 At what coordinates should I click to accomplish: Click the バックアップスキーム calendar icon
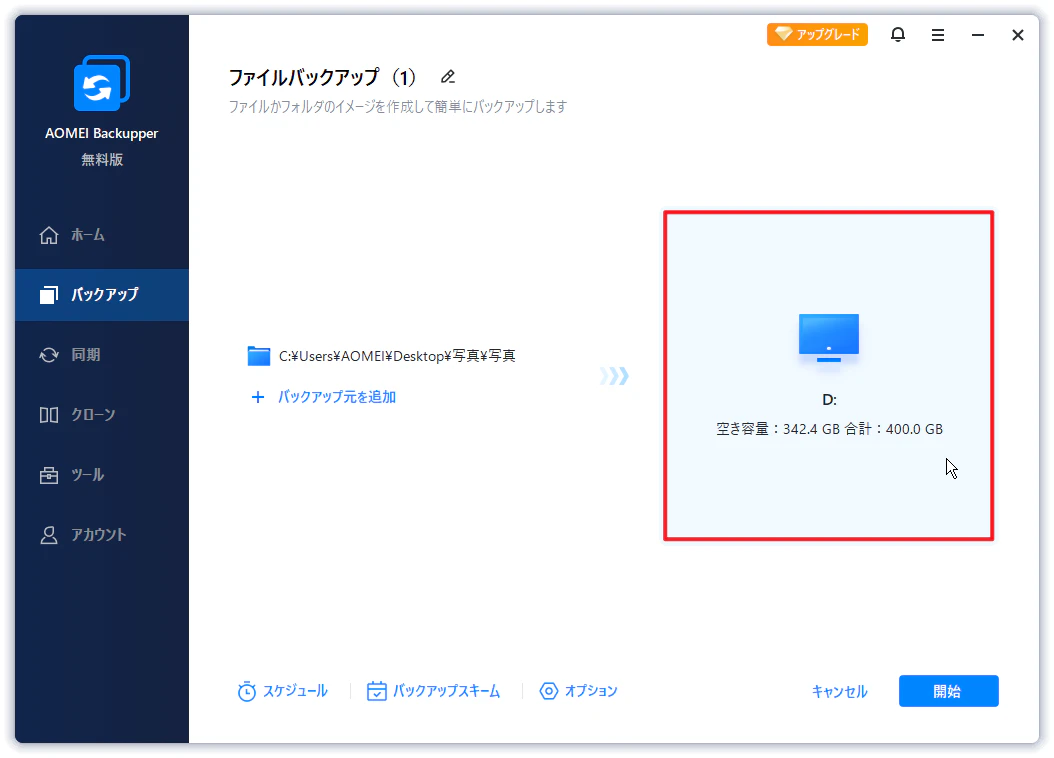(x=376, y=691)
